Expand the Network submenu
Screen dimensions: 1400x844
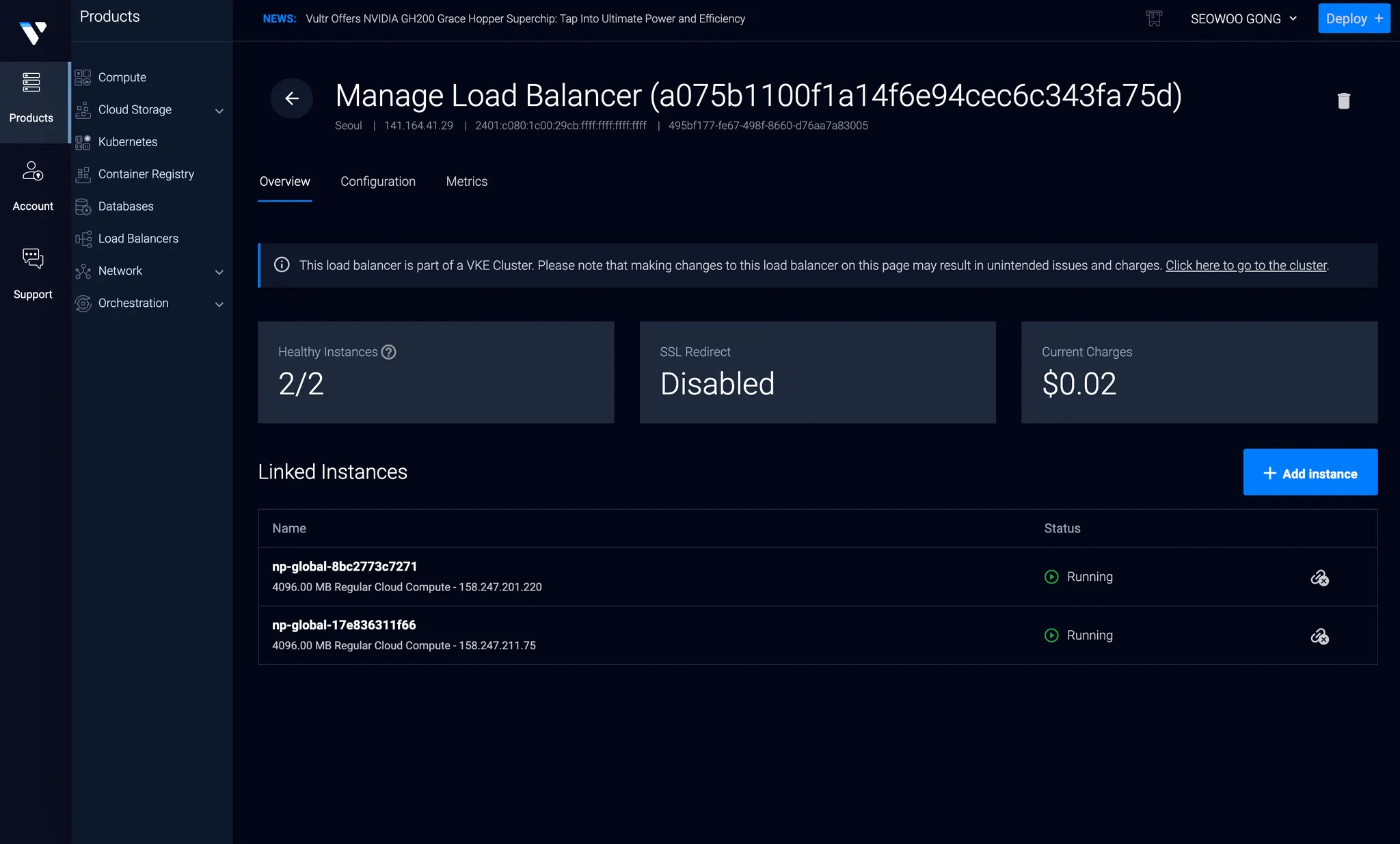click(219, 272)
